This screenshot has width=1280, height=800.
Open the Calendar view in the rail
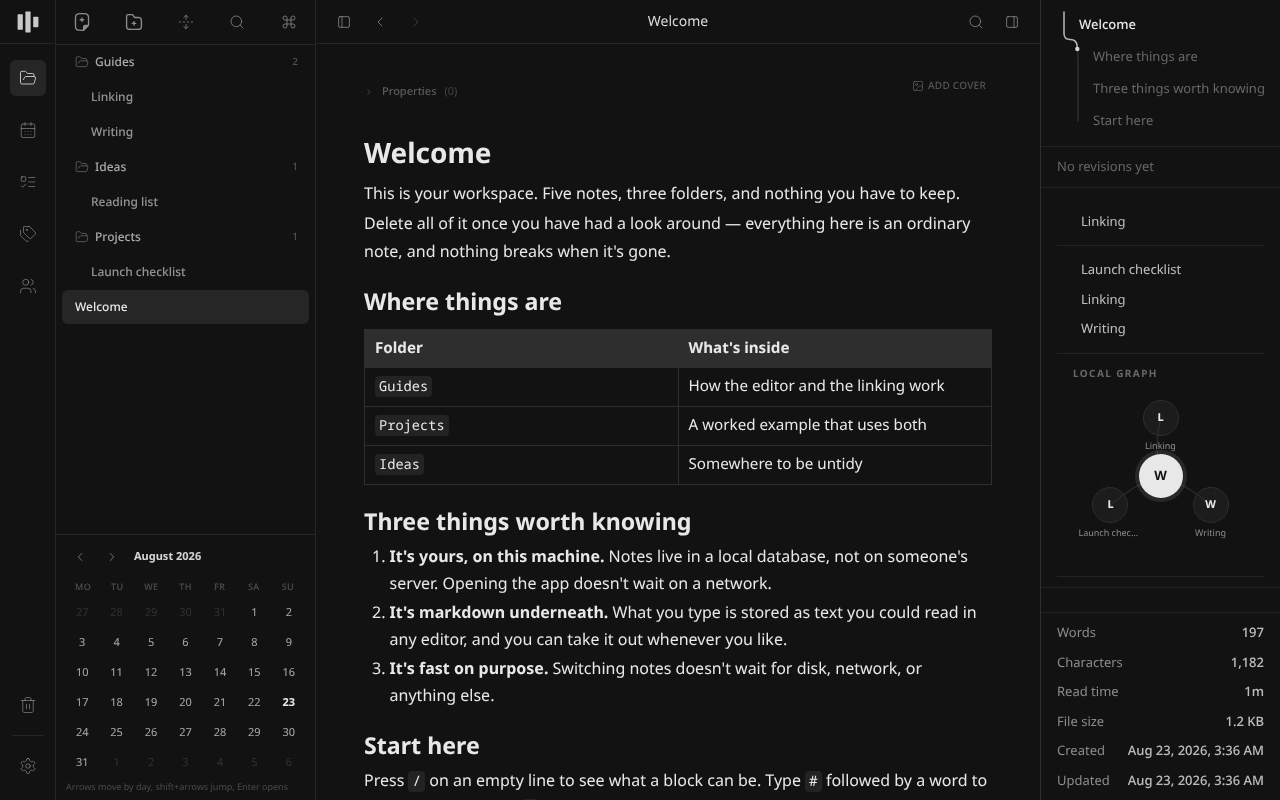tap(28, 130)
